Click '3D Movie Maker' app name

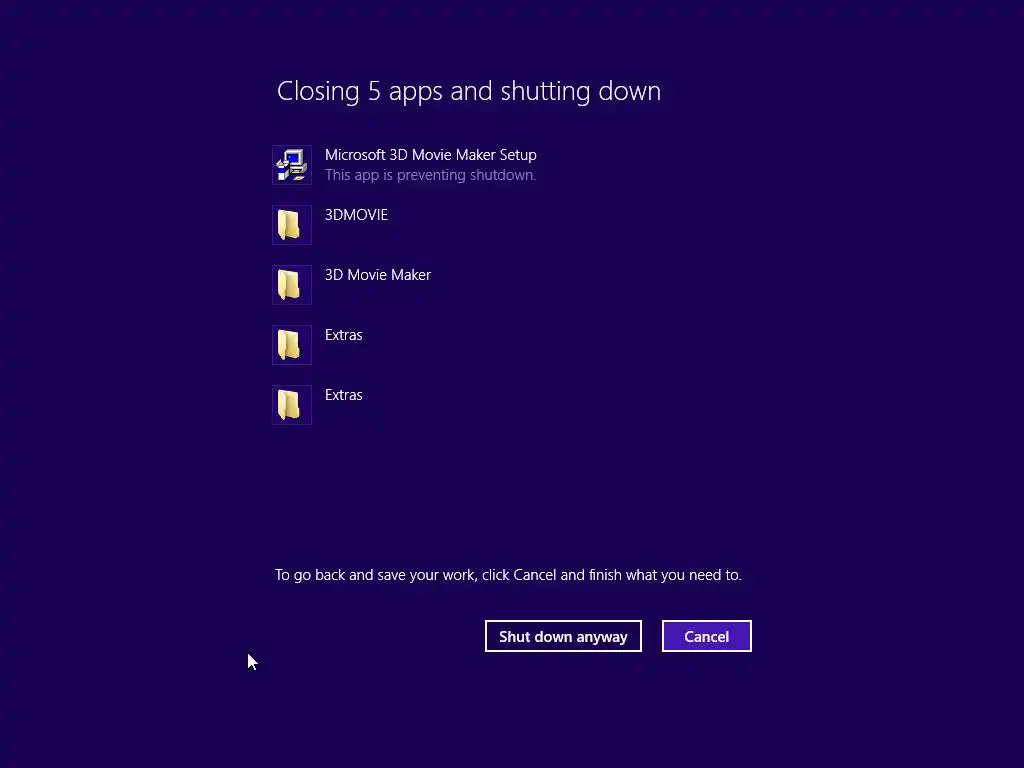pos(377,275)
